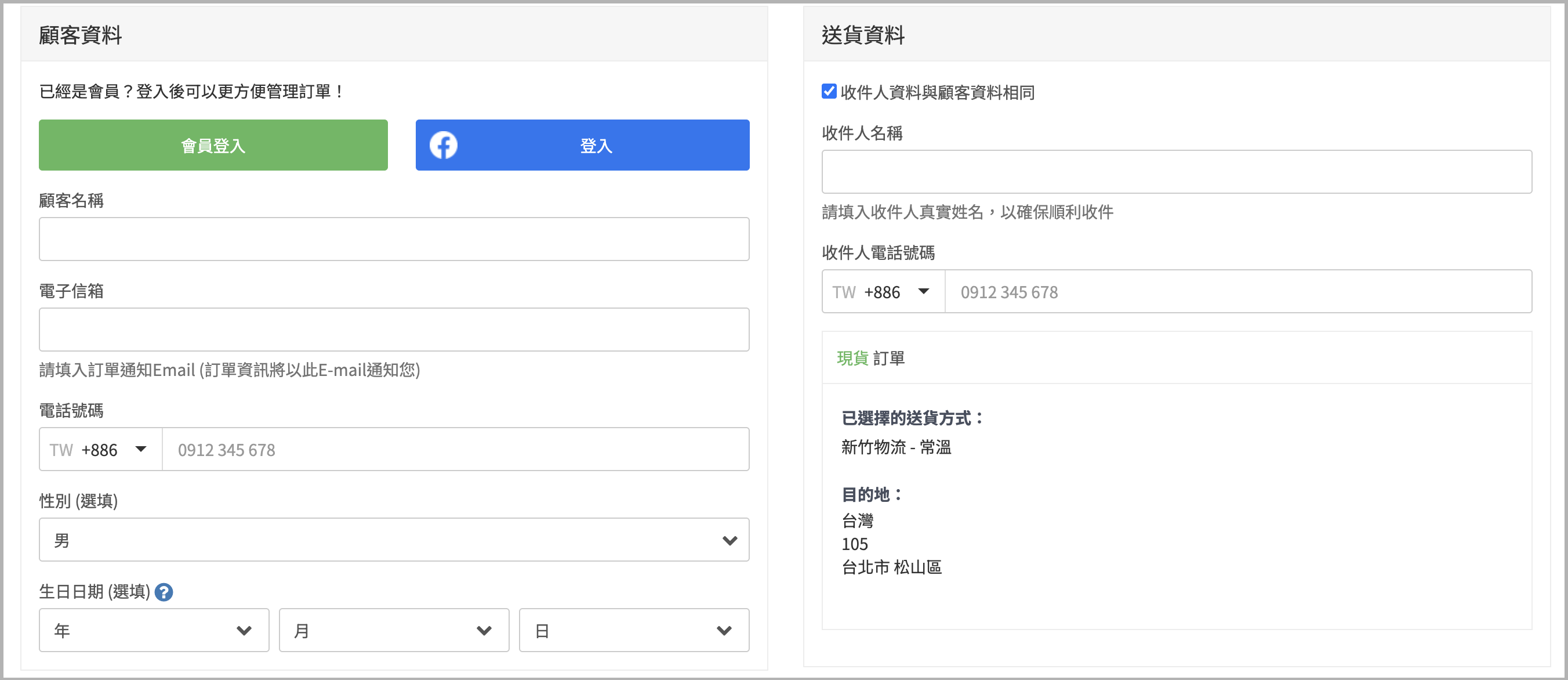The width and height of the screenshot is (1568, 680).
Task: Open recipient phone country code TW +886 dropdown
Action: 883,292
